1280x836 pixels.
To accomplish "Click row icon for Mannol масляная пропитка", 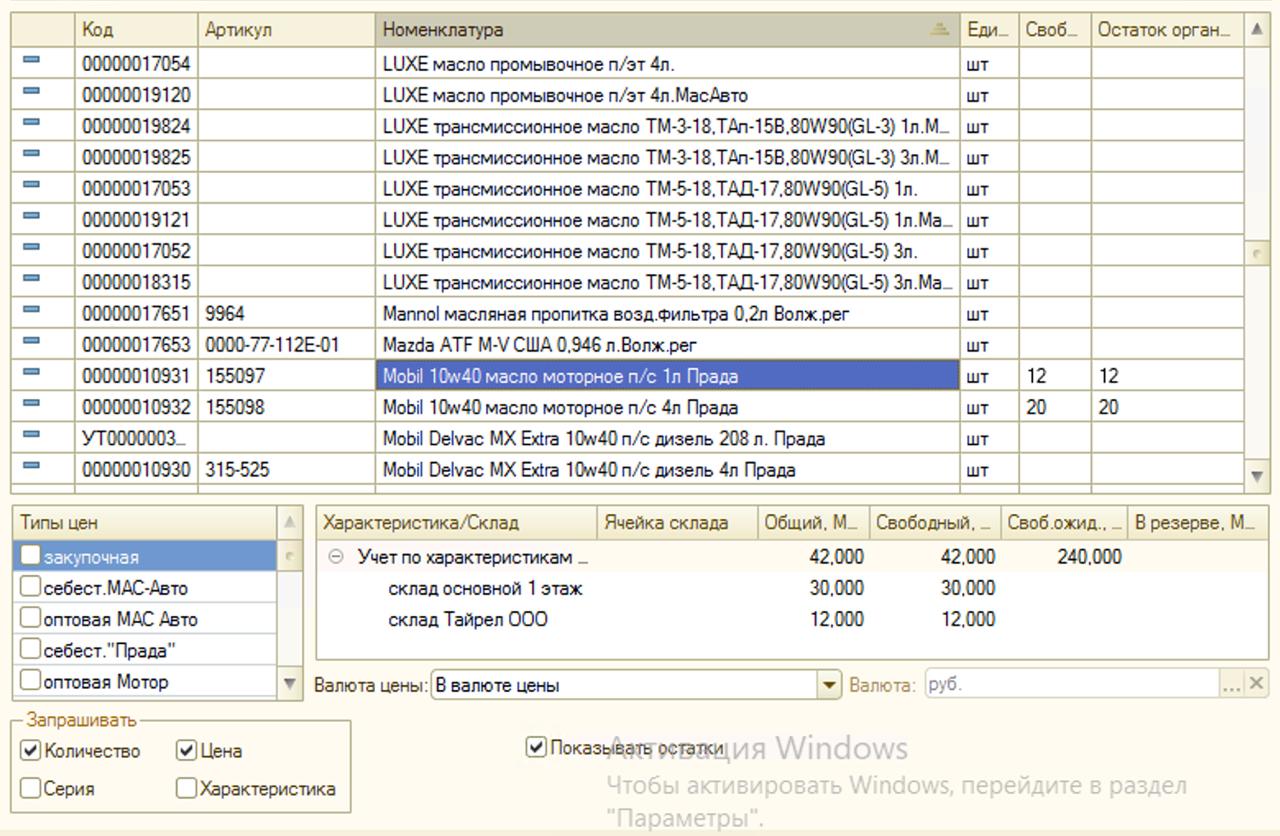I will (31, 311).
